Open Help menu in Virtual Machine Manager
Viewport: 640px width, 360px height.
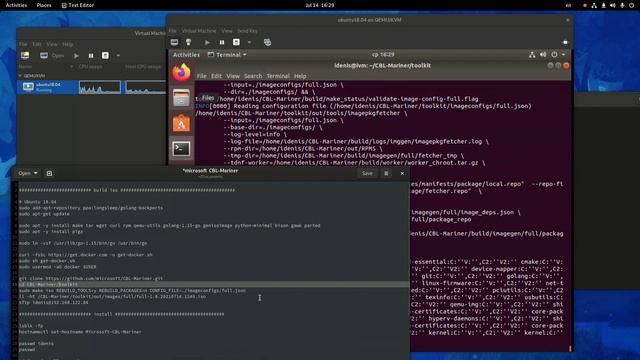coord(68,44)
